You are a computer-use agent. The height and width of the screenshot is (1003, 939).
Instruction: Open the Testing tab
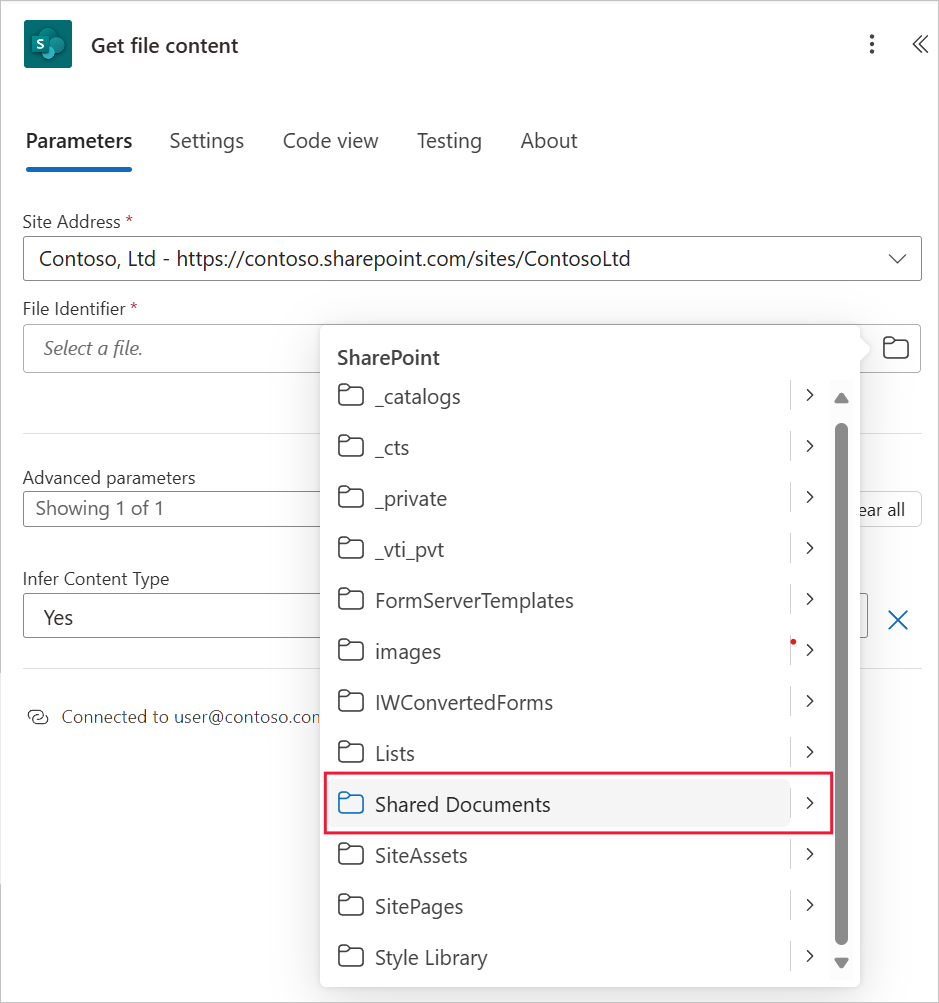point(449,141)
